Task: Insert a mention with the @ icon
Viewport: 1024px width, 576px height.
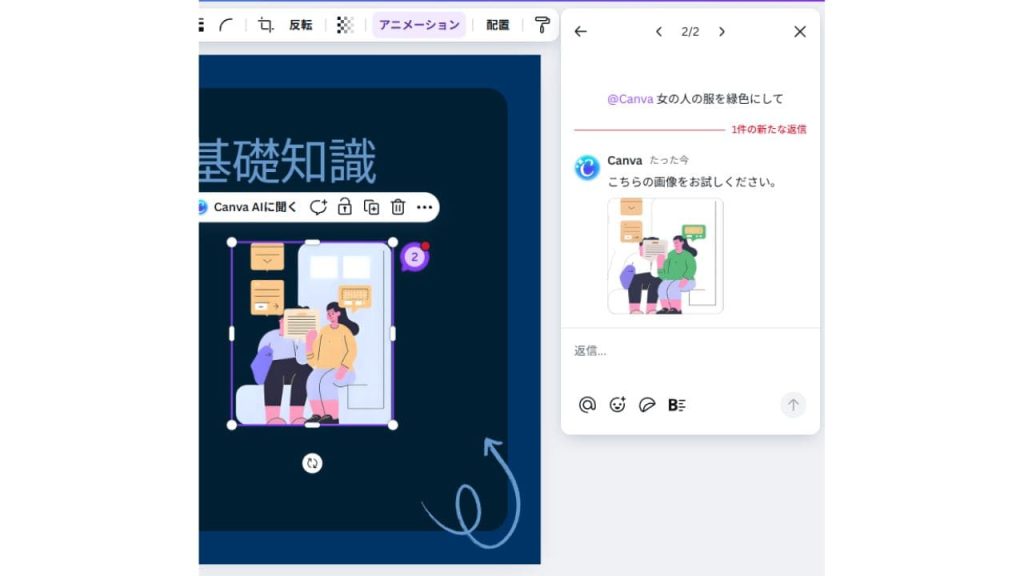Action: click(x=588, y=404)
